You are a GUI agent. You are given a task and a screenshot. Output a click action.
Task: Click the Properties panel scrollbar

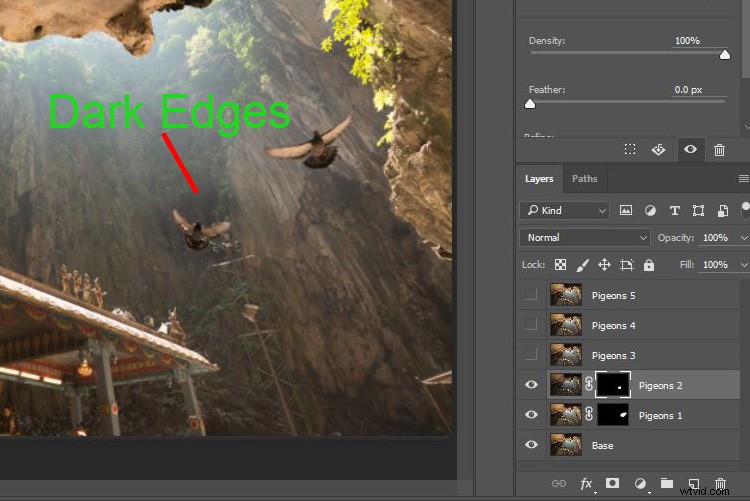[746, 38]
